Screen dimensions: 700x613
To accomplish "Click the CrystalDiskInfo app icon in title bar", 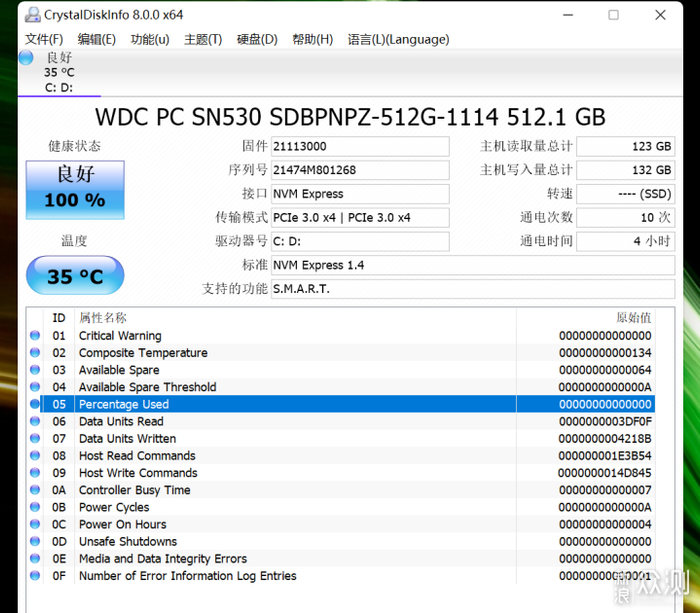I will click(33, 15).
